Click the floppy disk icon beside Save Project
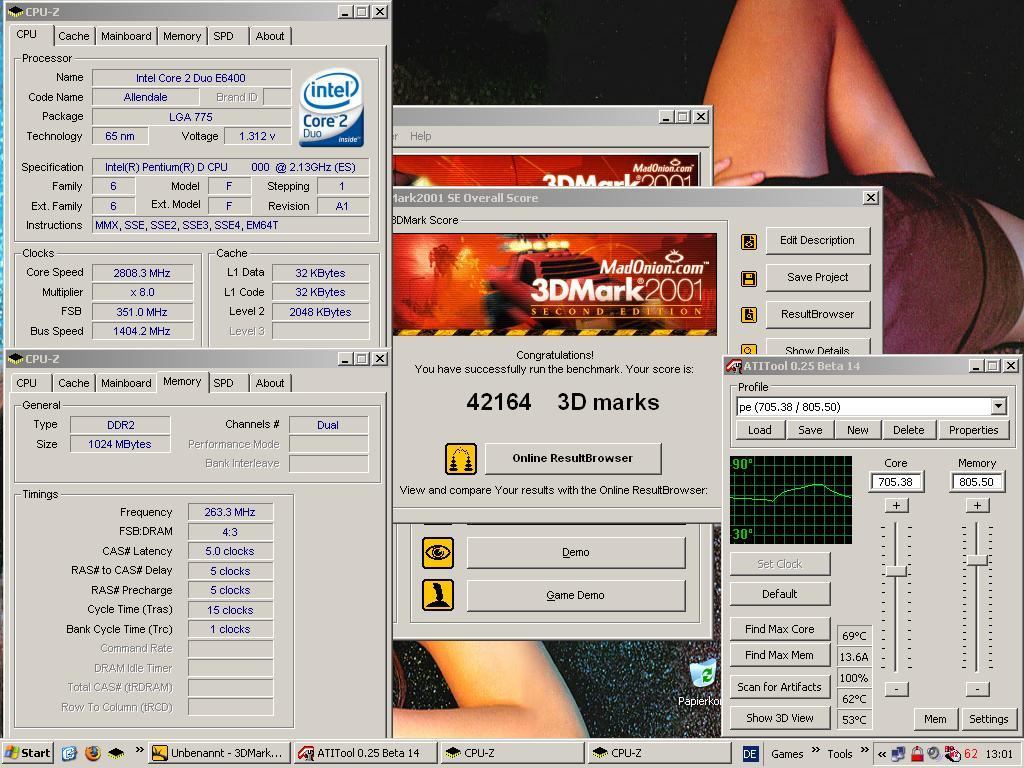The image size is (1024, 768). [x=748, y=279]
